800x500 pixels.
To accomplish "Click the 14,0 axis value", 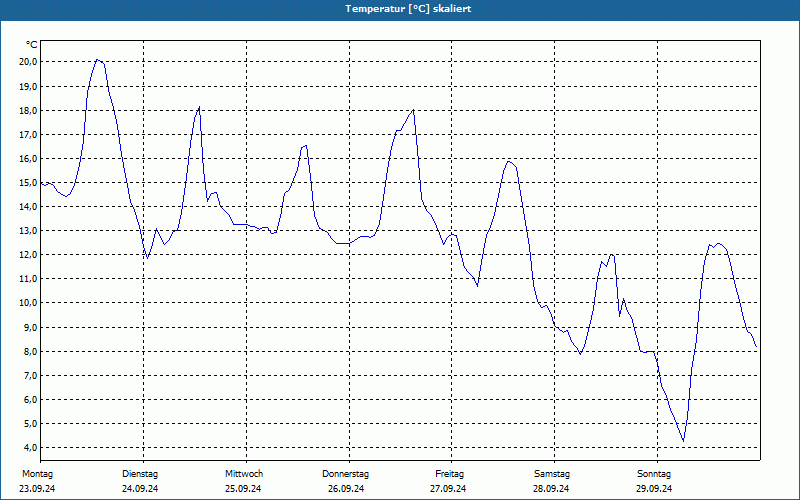I will pos(28,207).
